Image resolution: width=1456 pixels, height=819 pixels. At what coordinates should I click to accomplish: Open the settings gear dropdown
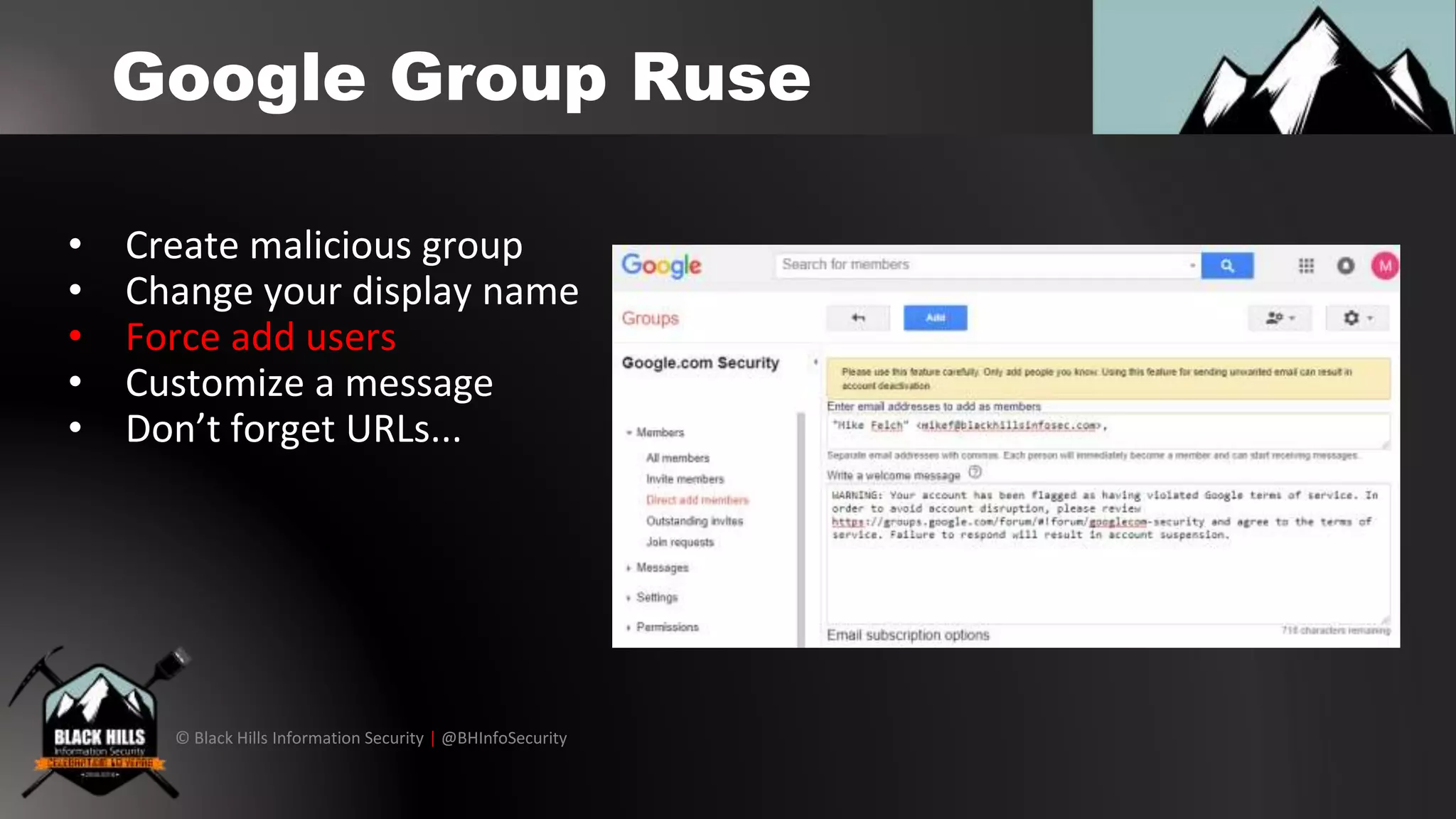(x=1358, y=318)
